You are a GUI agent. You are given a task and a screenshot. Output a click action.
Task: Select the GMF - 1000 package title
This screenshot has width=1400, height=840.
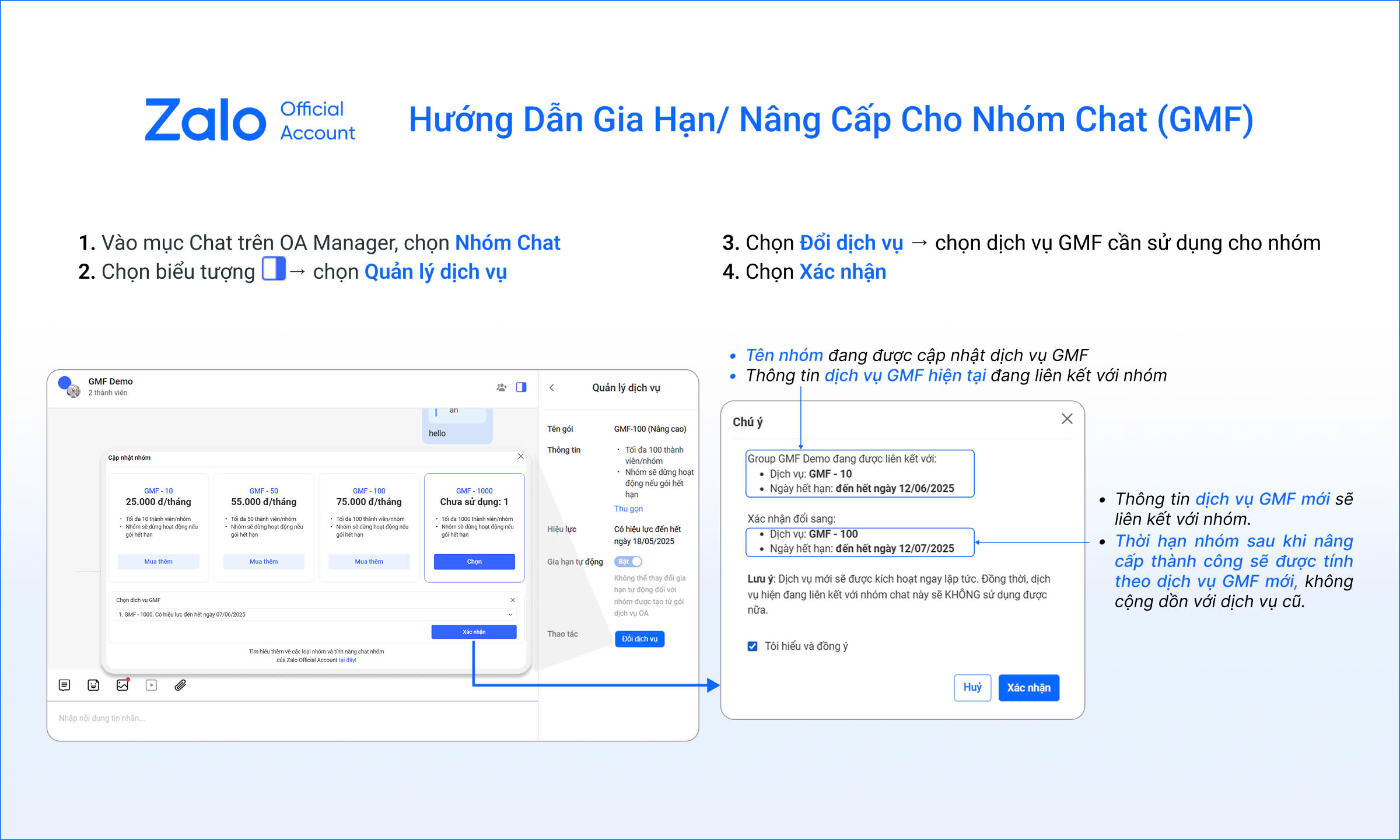click(474, 491)
